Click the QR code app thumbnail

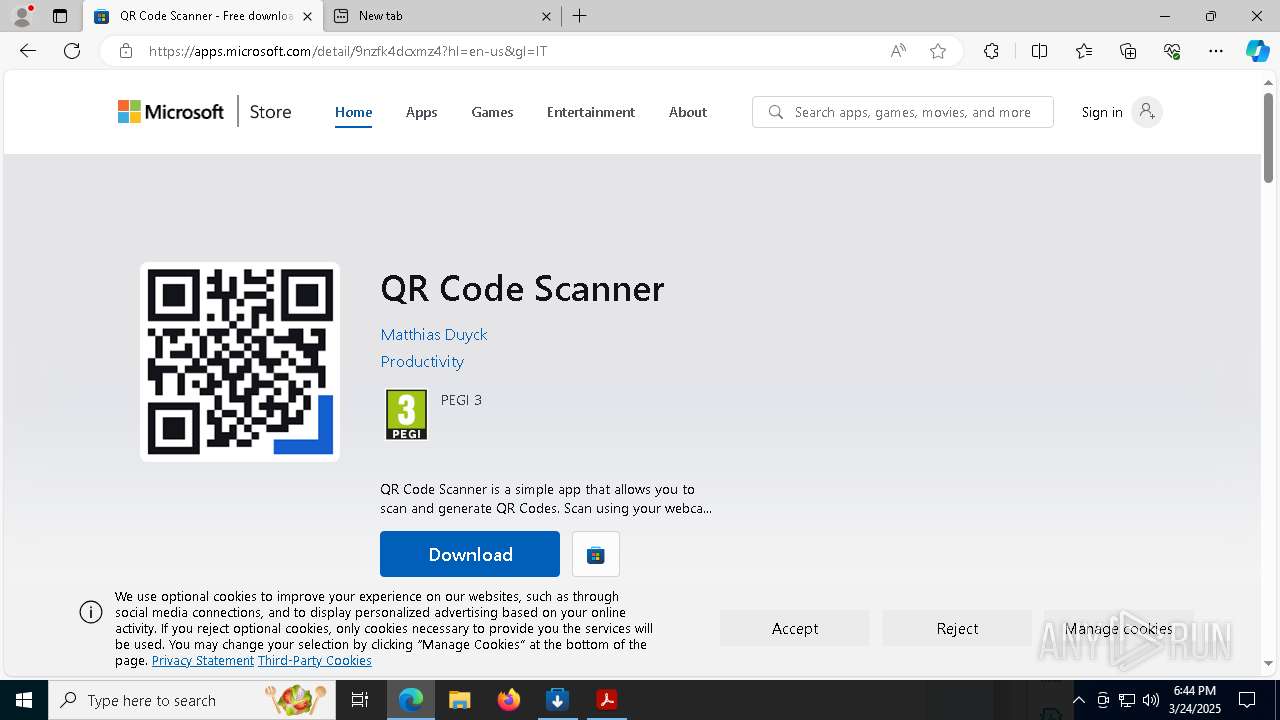tap(240, 361)
